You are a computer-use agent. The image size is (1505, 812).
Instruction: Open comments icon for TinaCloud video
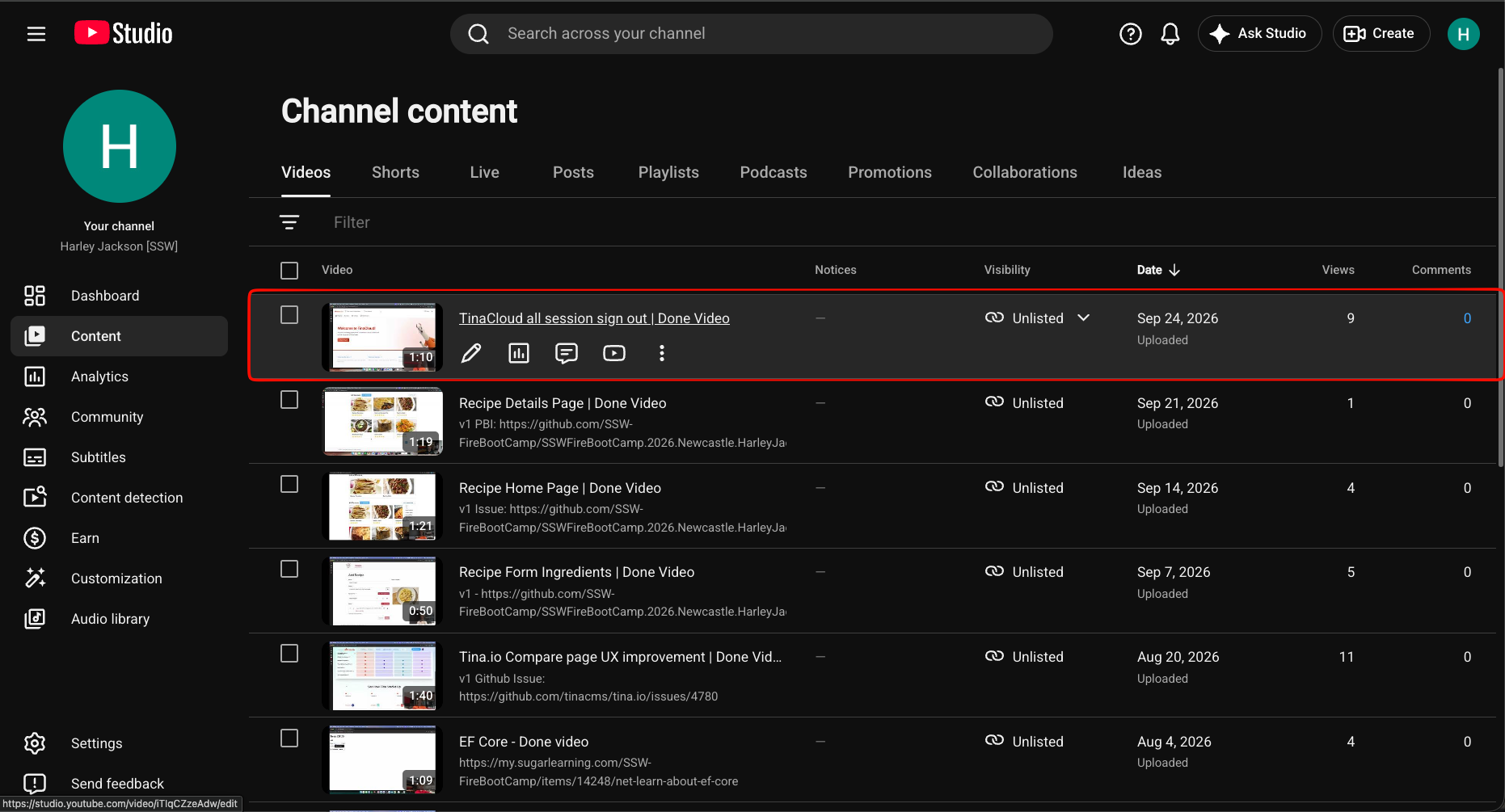pyautogui.click(x=567, y=353)
